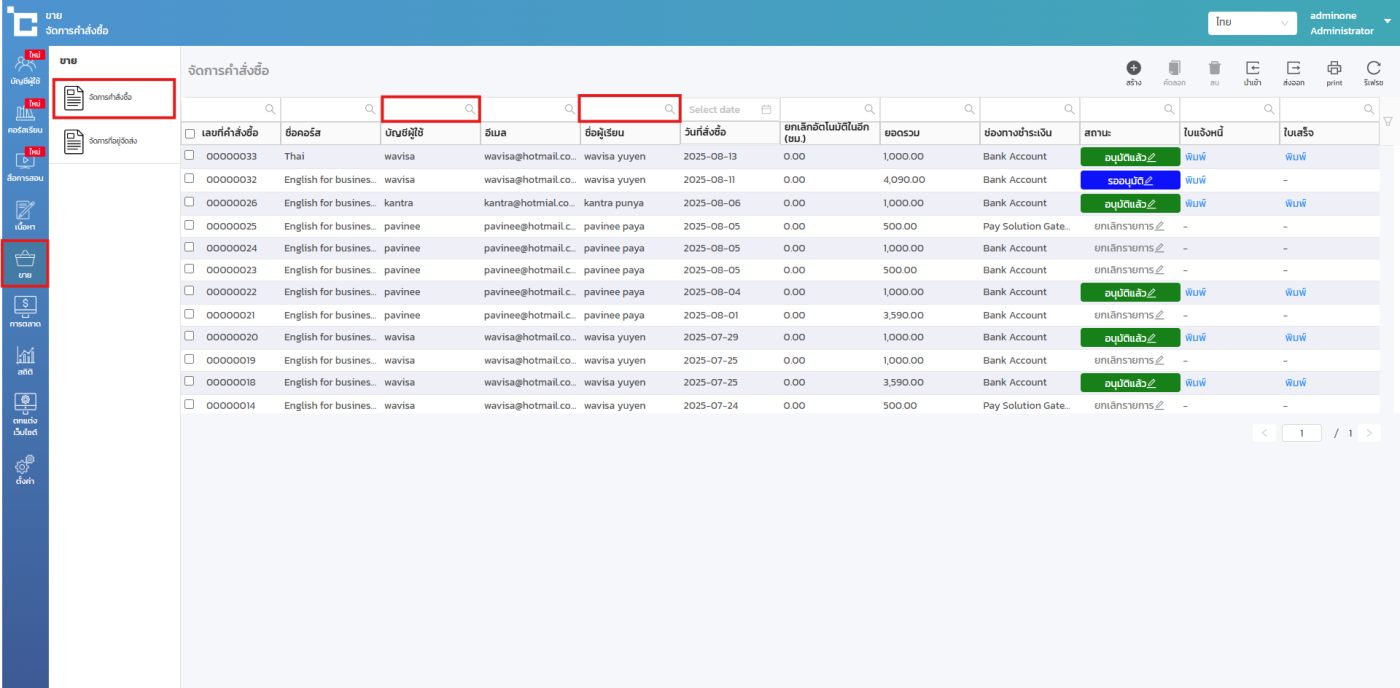Click the บัญชีผู้ใช้ column search field

[424, 108]
